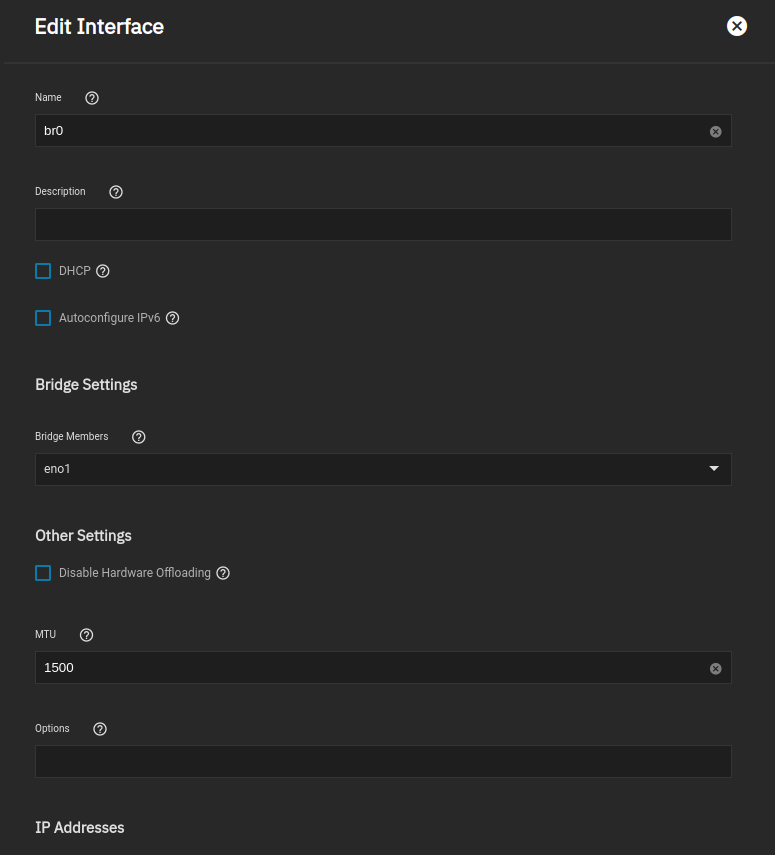Click the DHCP help question icon
Viewport: 775px width, 855px height.
pyautogui.click(x=103, y=271)
